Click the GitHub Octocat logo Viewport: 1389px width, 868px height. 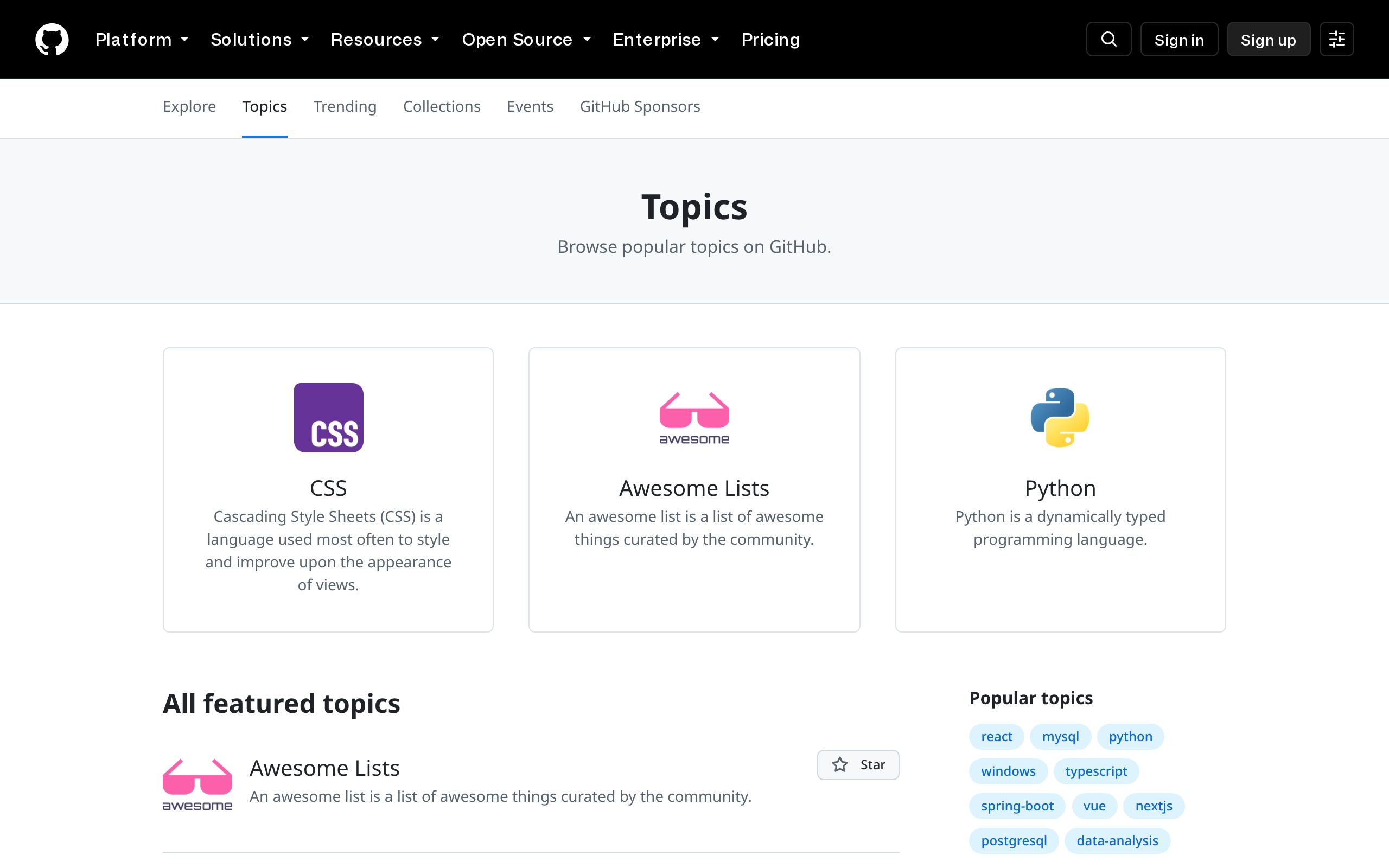[52, 39]
